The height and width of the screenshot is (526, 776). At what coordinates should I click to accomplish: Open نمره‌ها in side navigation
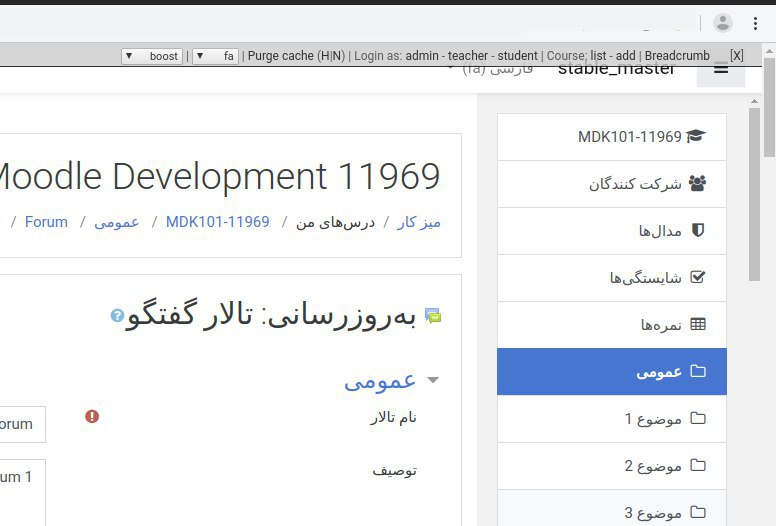tap(612, 325)
